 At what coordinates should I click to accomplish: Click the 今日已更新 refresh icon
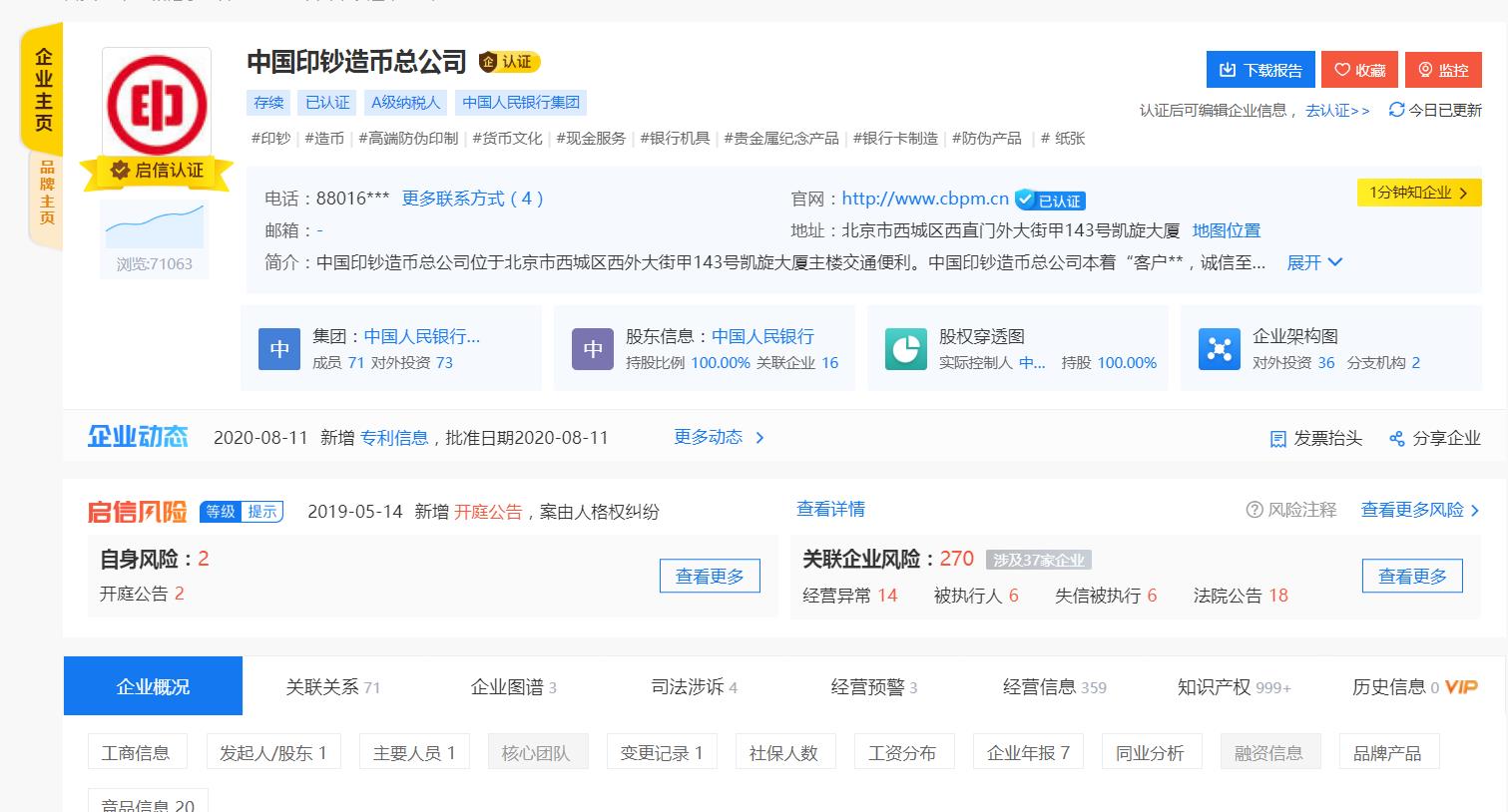(1397, 110)
